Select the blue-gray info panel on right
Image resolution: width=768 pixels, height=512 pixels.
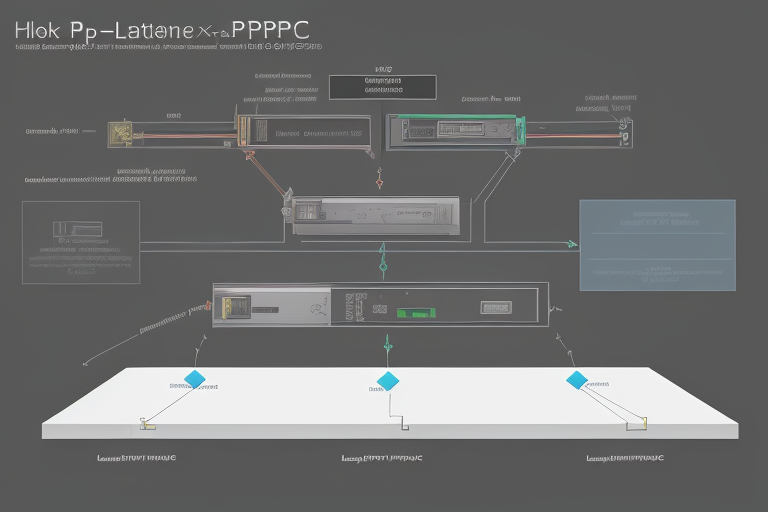pos(657,244)
